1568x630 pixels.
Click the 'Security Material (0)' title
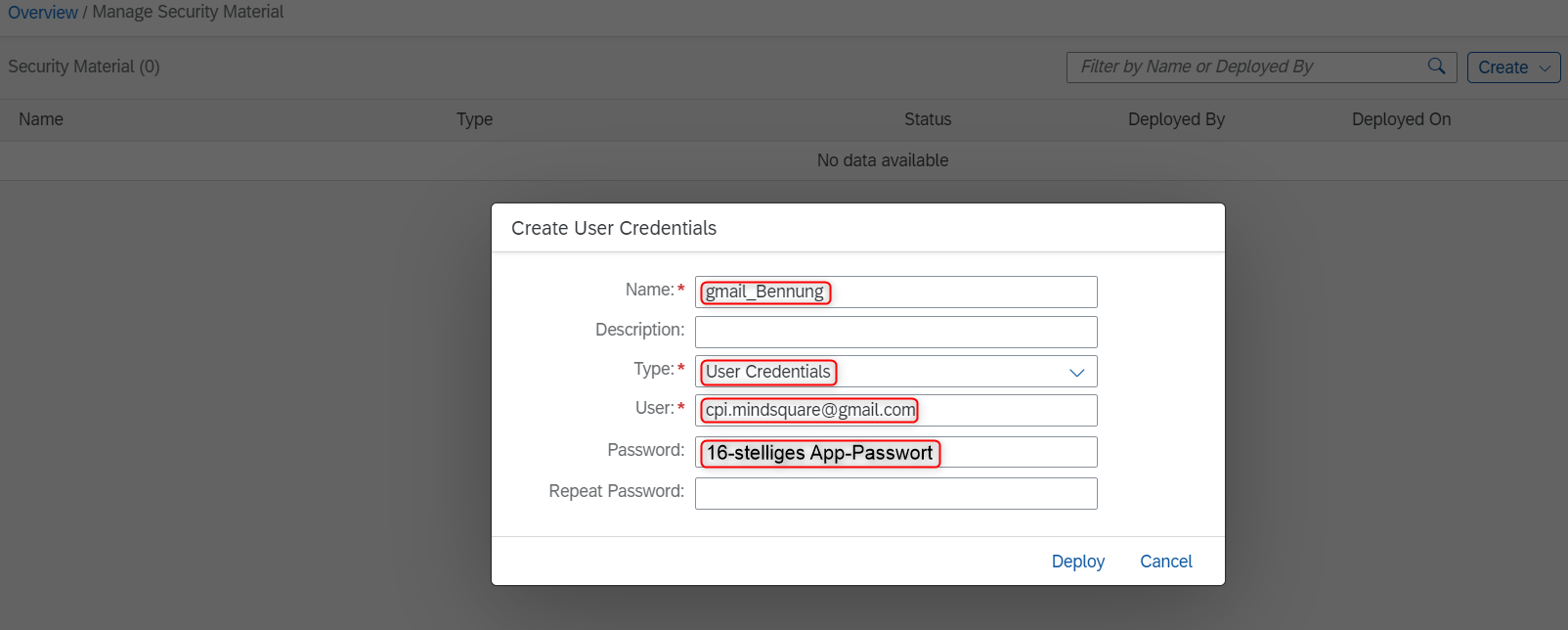click(84, 67)
